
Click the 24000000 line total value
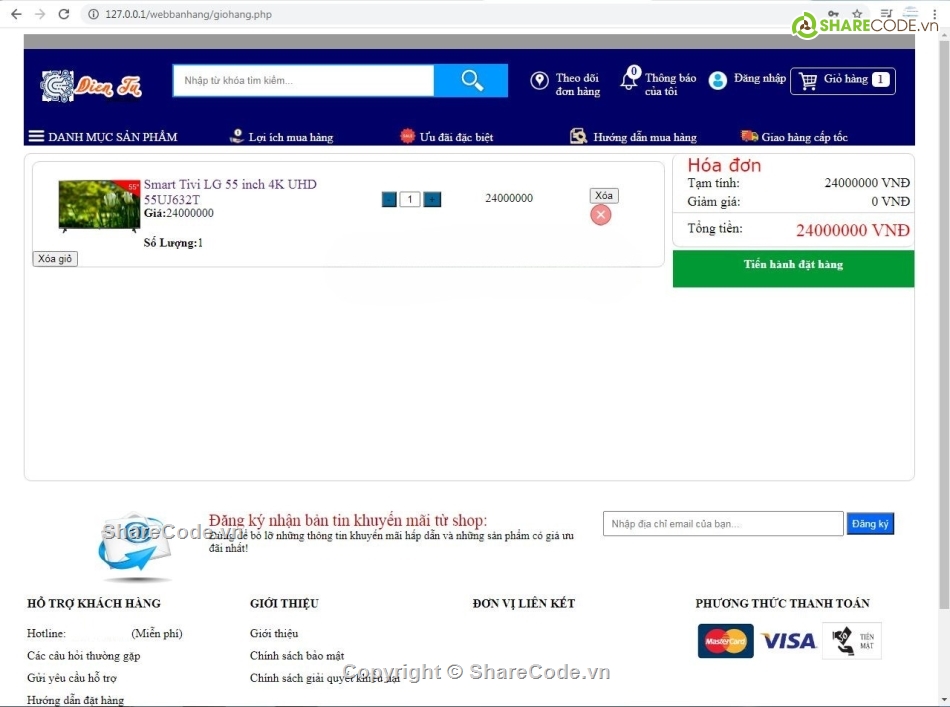click(509, 198)
